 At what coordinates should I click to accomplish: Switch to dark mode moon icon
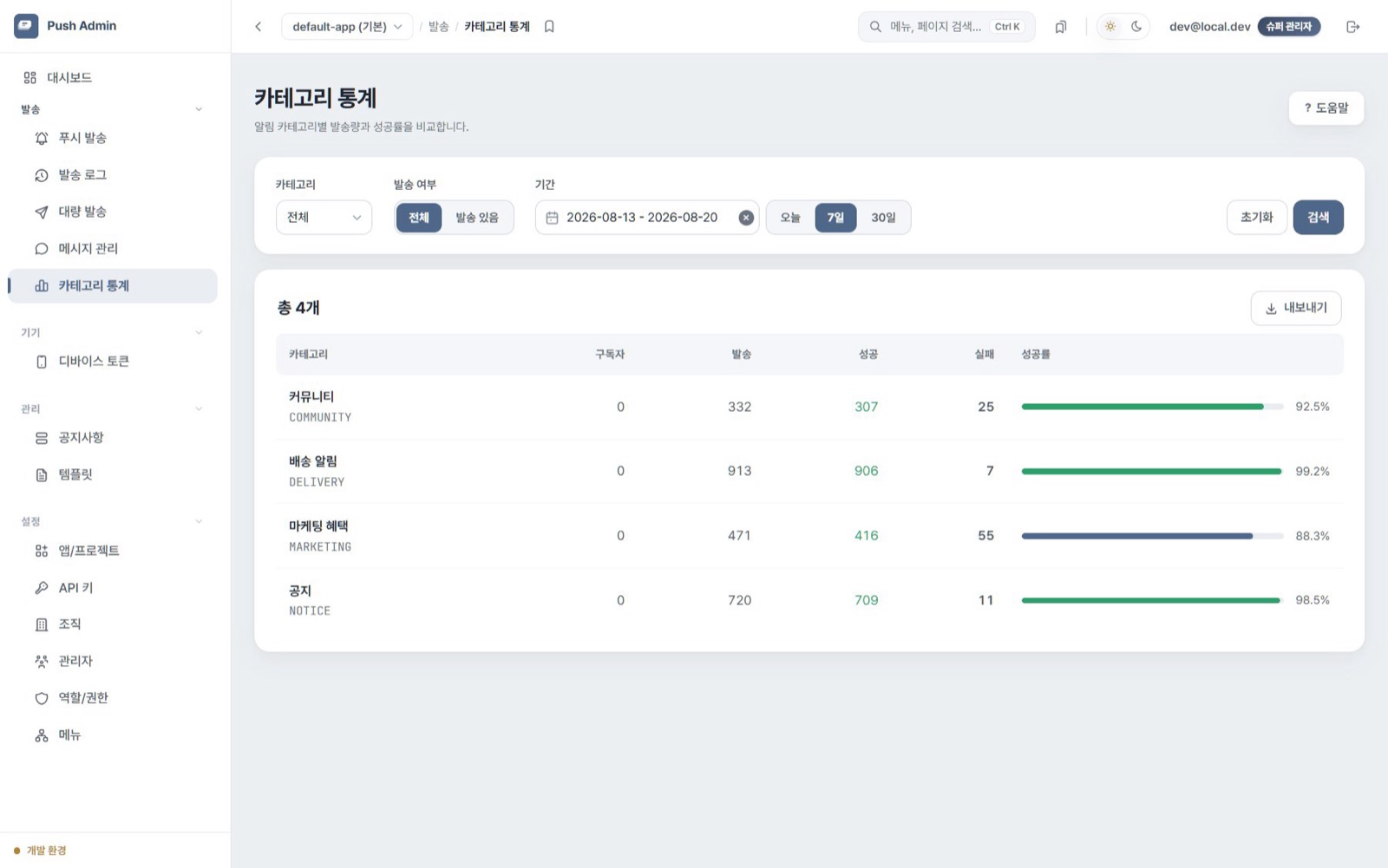pyautogui.click(x=1136, y=27)
